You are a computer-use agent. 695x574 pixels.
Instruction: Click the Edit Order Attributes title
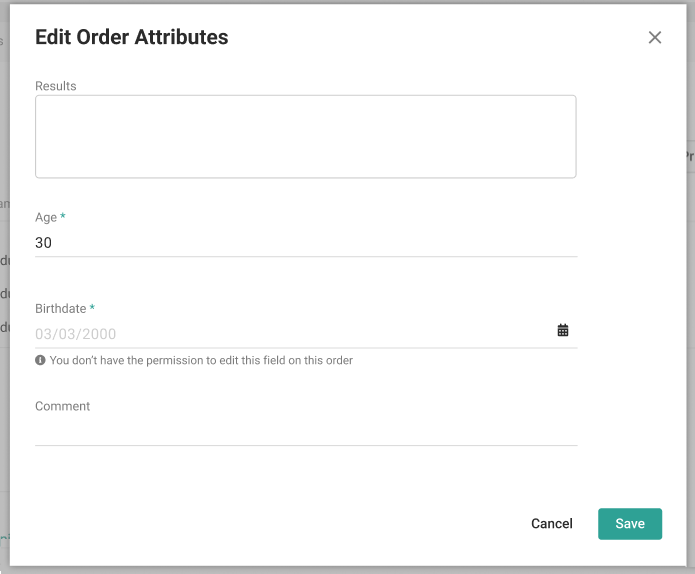click(x=131, y=38)
